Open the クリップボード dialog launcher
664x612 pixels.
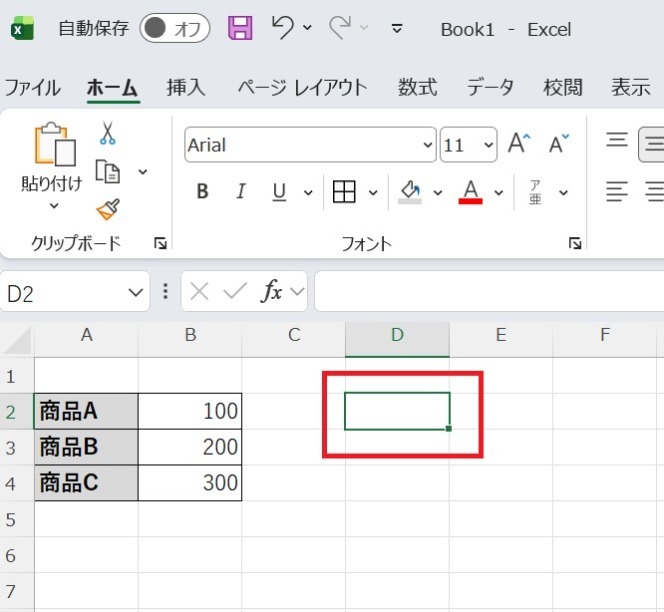pyautogui.click(x=160, y=244)
